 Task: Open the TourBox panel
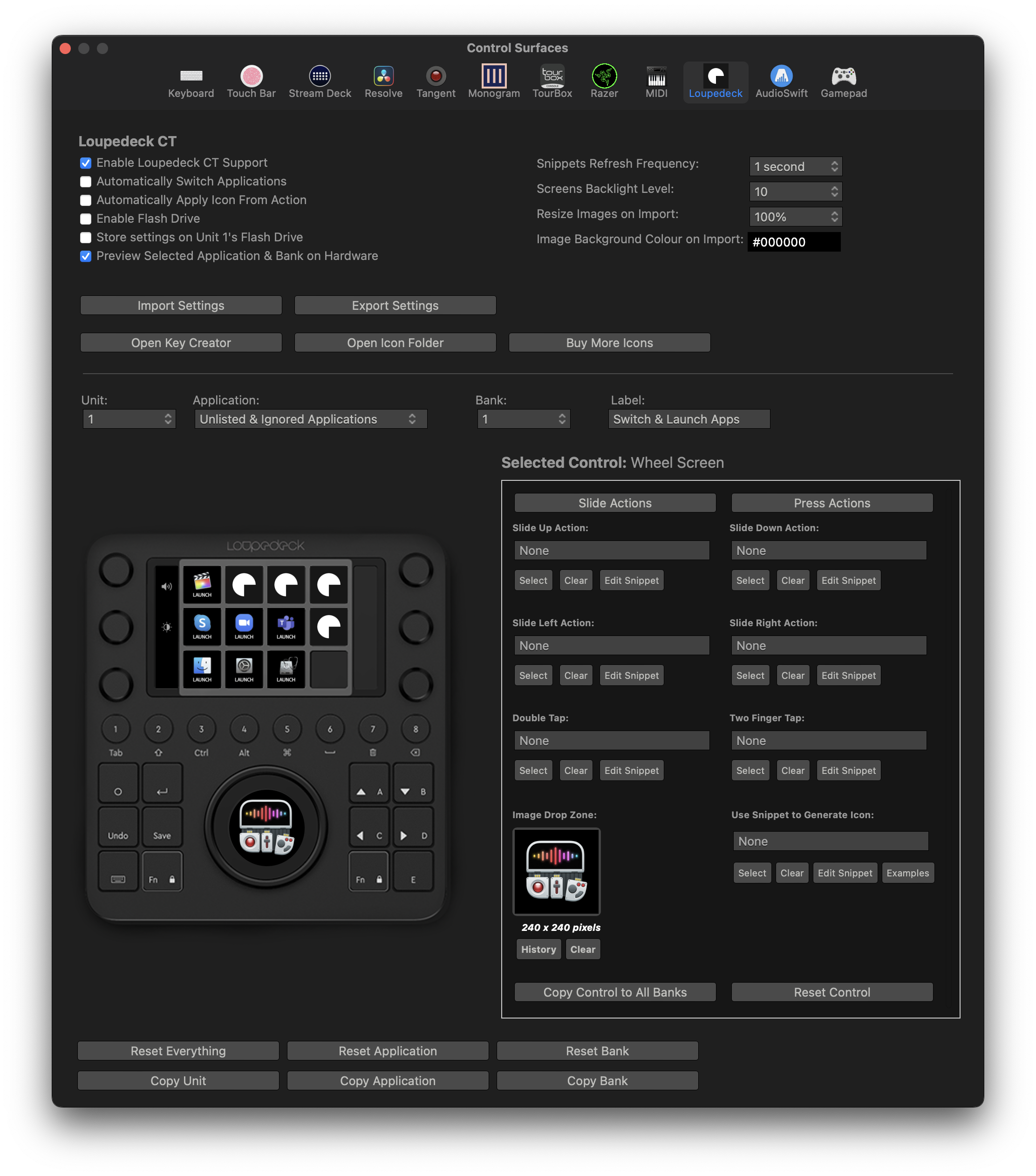click(x=552, y=82)
